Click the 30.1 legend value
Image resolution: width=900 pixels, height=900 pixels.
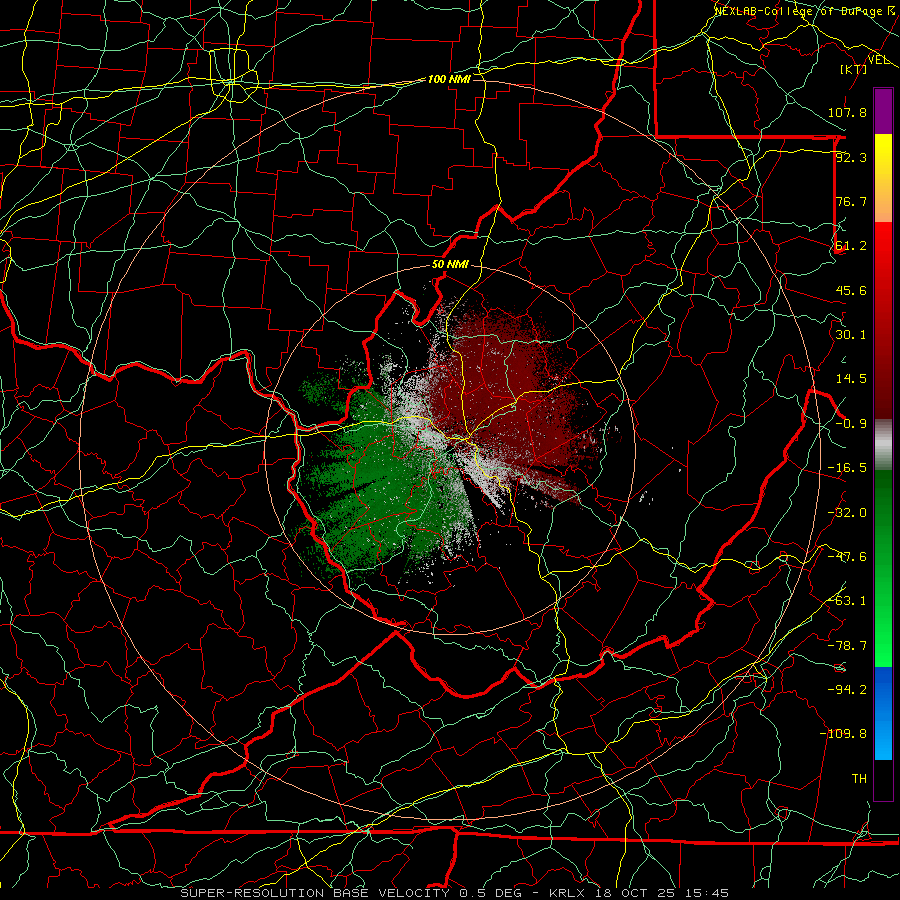click(x=851, y=335)
